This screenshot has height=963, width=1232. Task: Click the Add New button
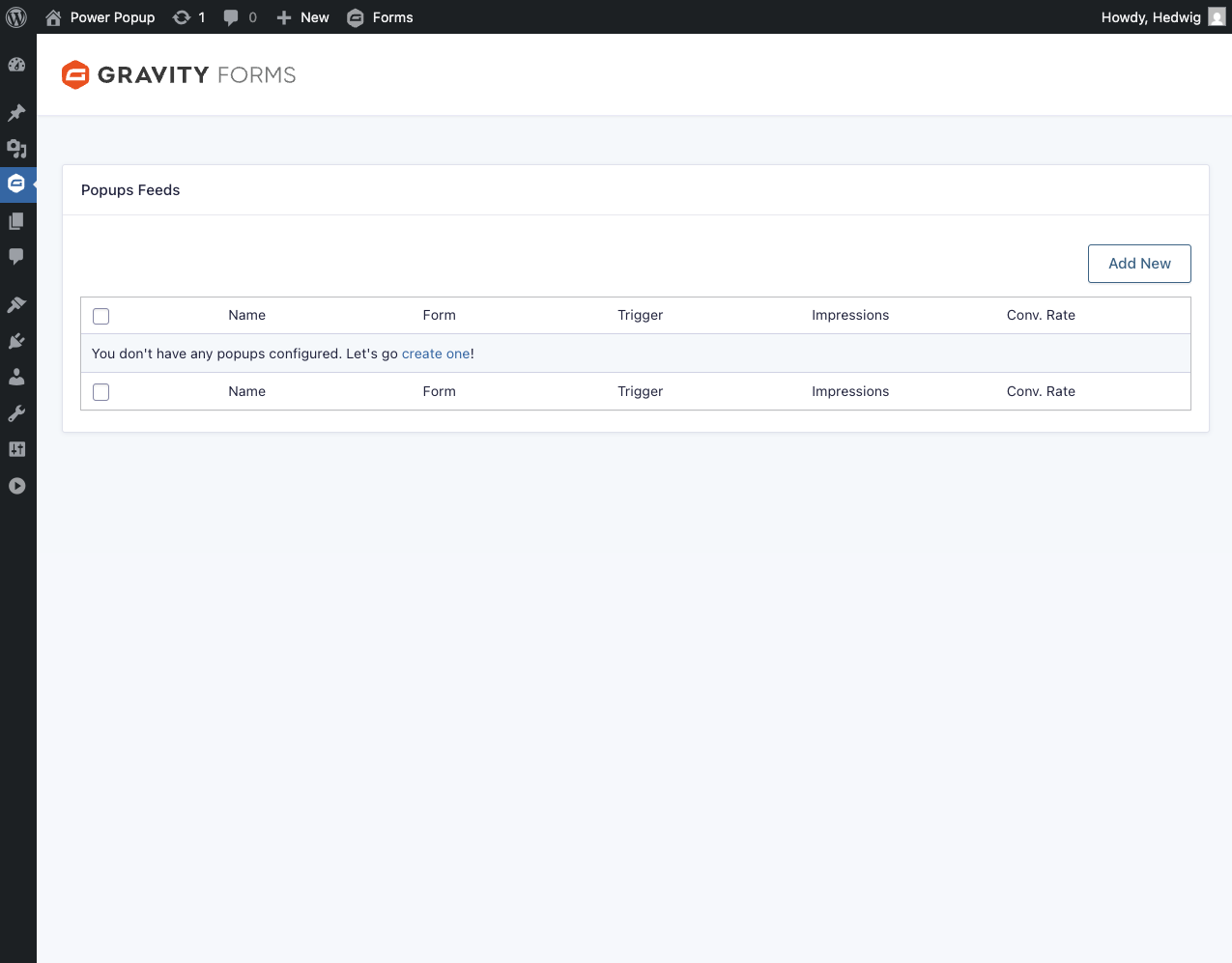pos(1139,264)
